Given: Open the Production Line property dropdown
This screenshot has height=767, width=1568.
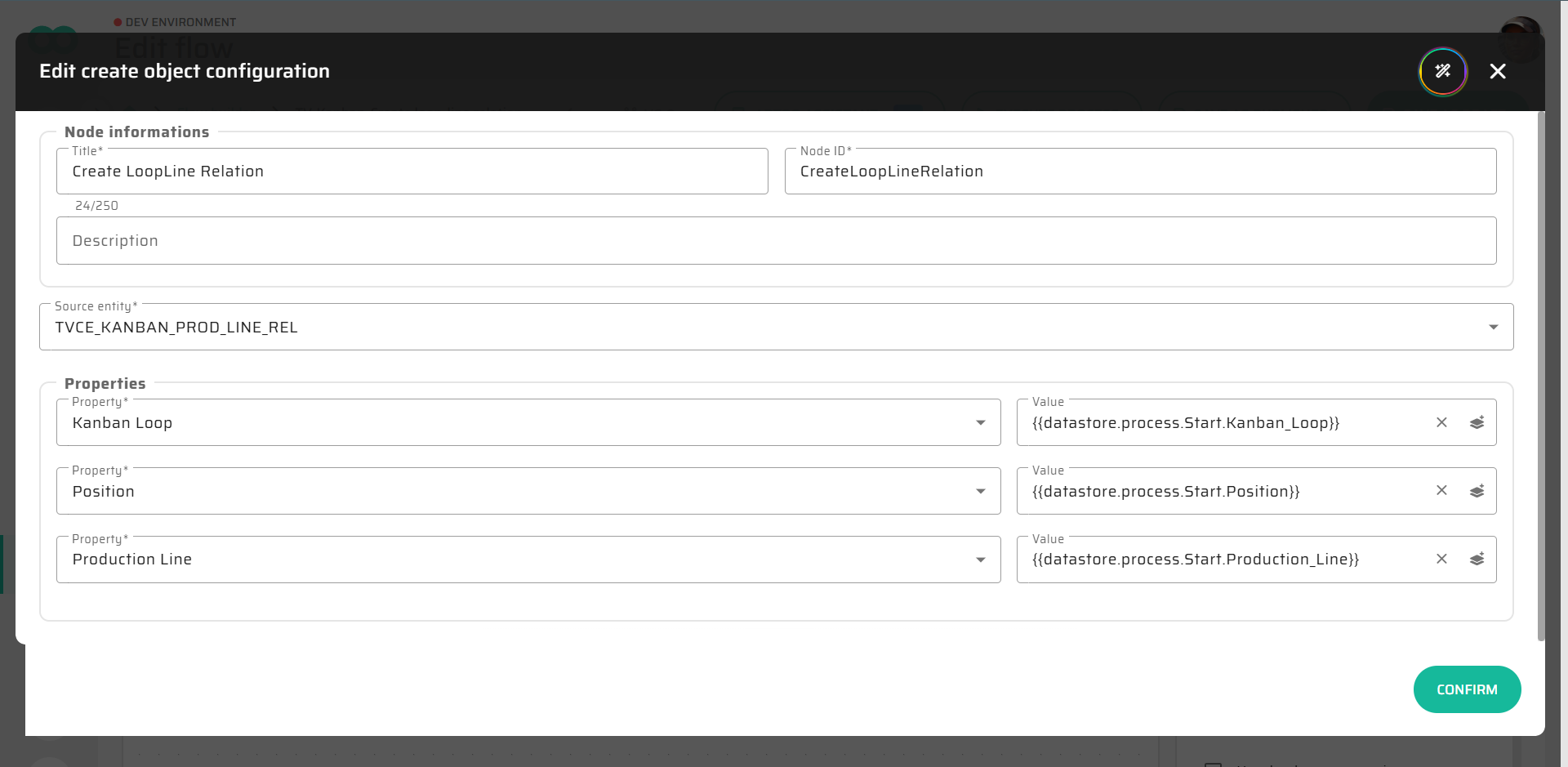Looking at the screenshot, I should (x=980, y=560).
